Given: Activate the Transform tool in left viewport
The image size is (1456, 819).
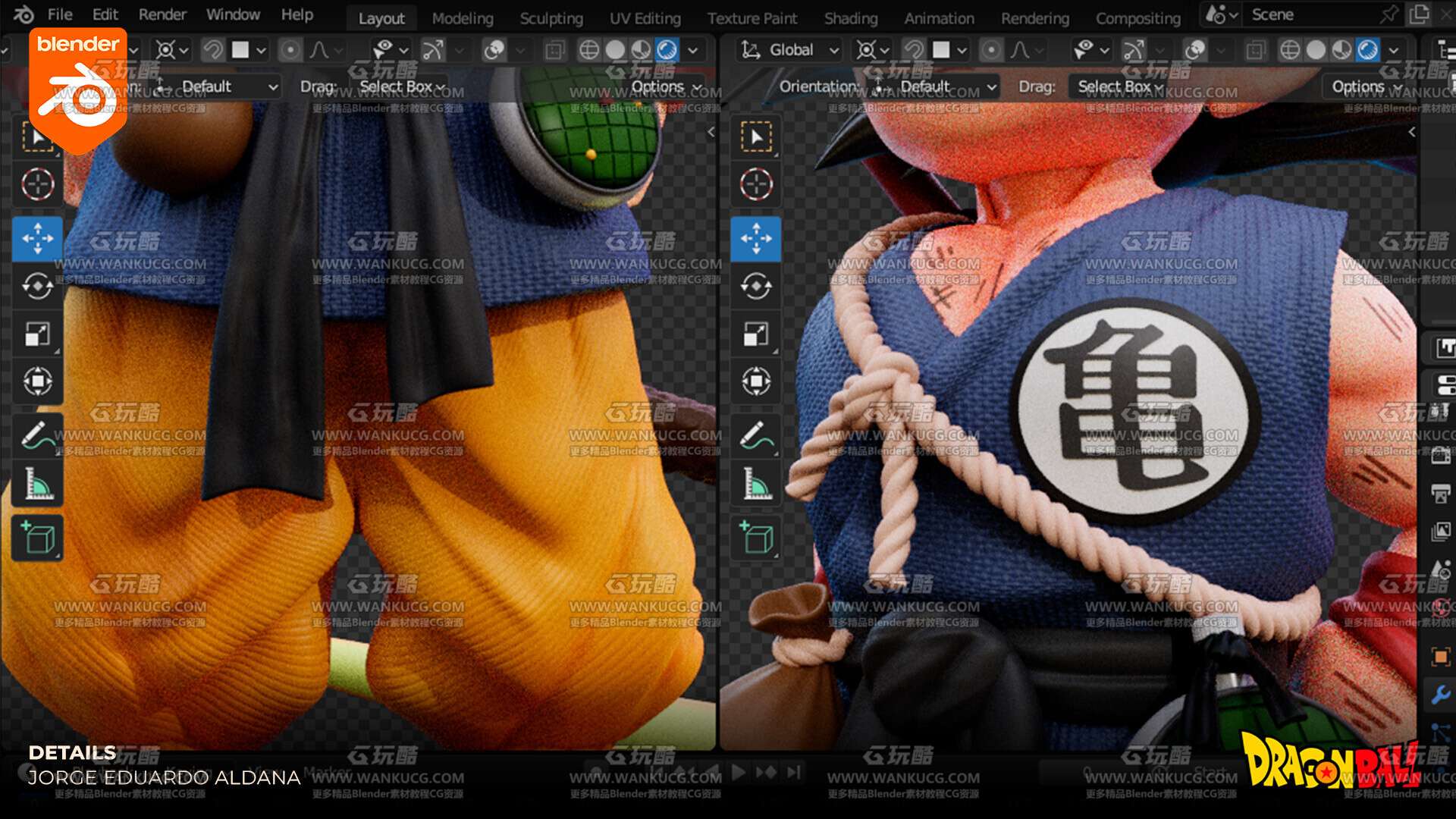Looking at the screenshot, I should click(x=37, y=381).
